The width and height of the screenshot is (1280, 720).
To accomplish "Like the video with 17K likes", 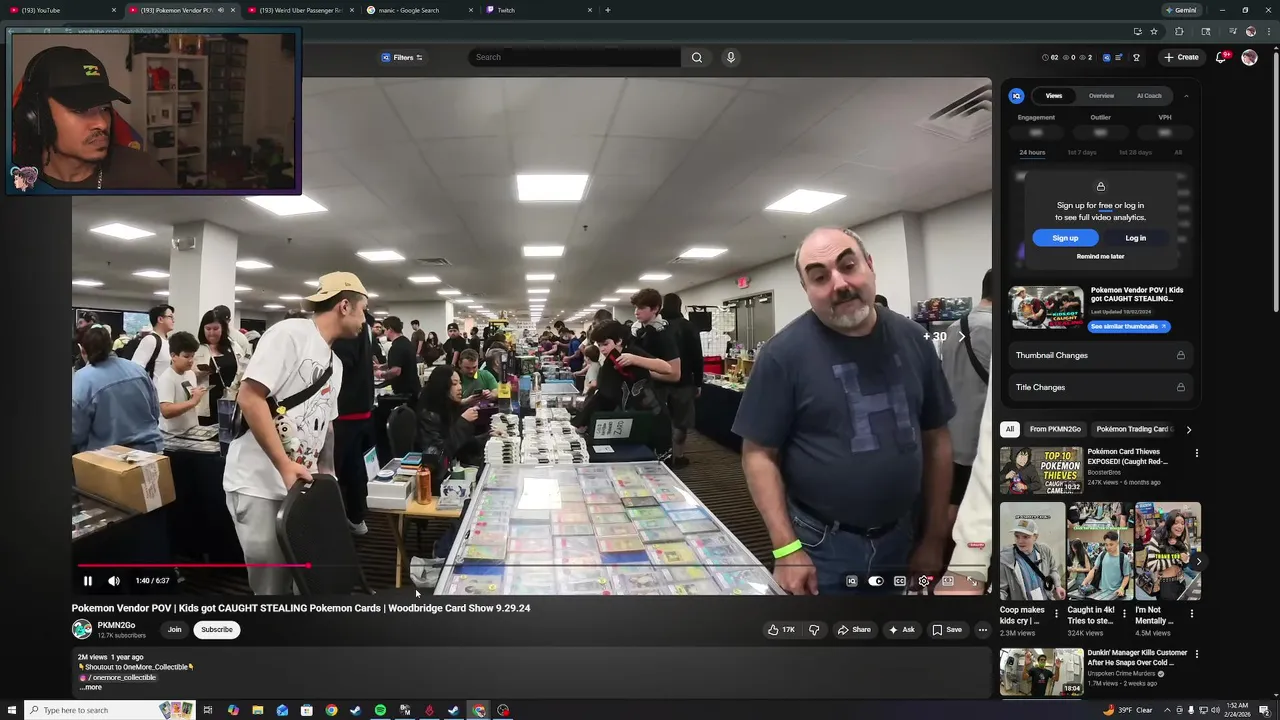I will pyautogui.click(x=781, y=630).
